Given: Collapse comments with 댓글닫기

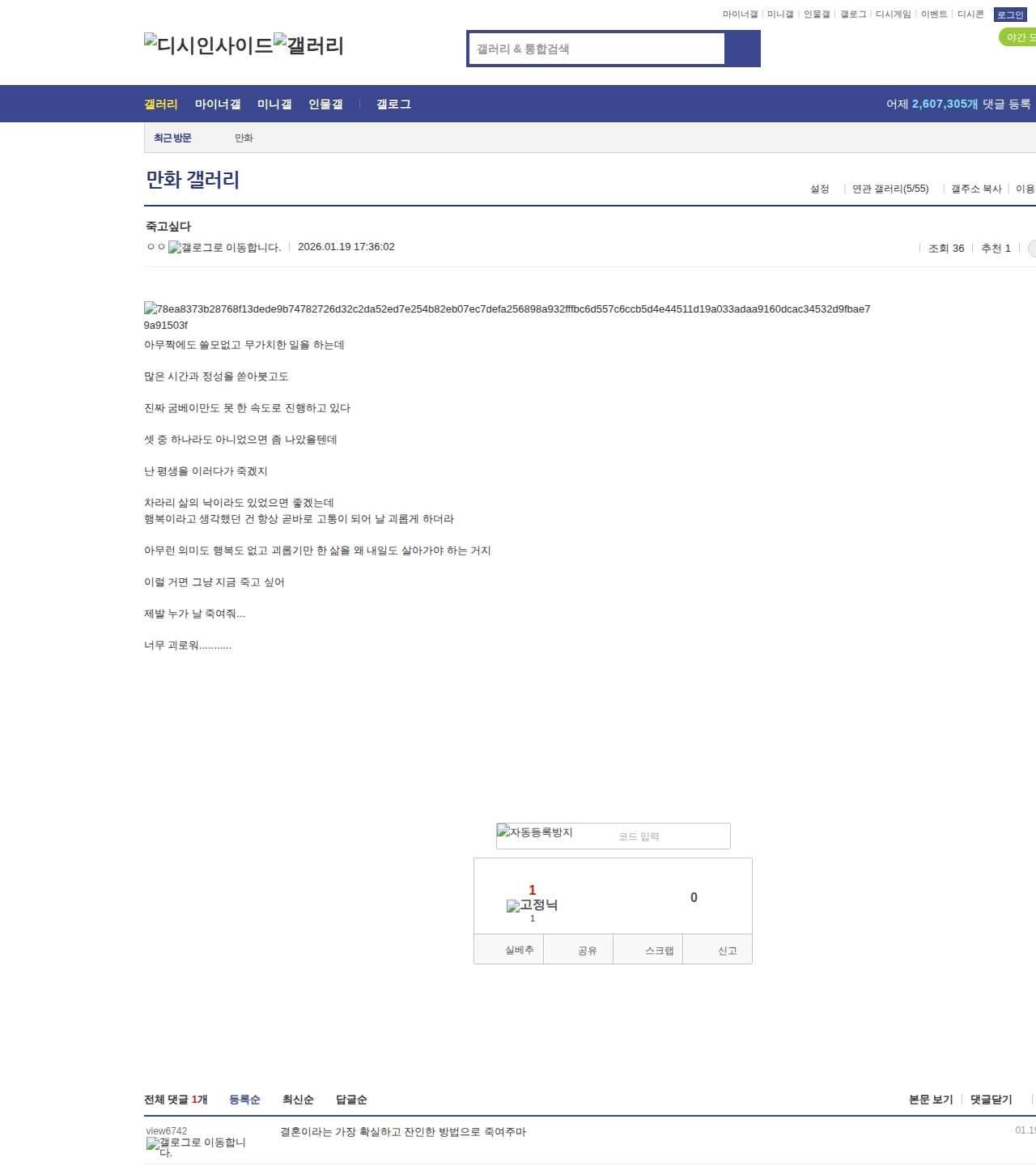Looking at the screenshot, I should 991,1100.
